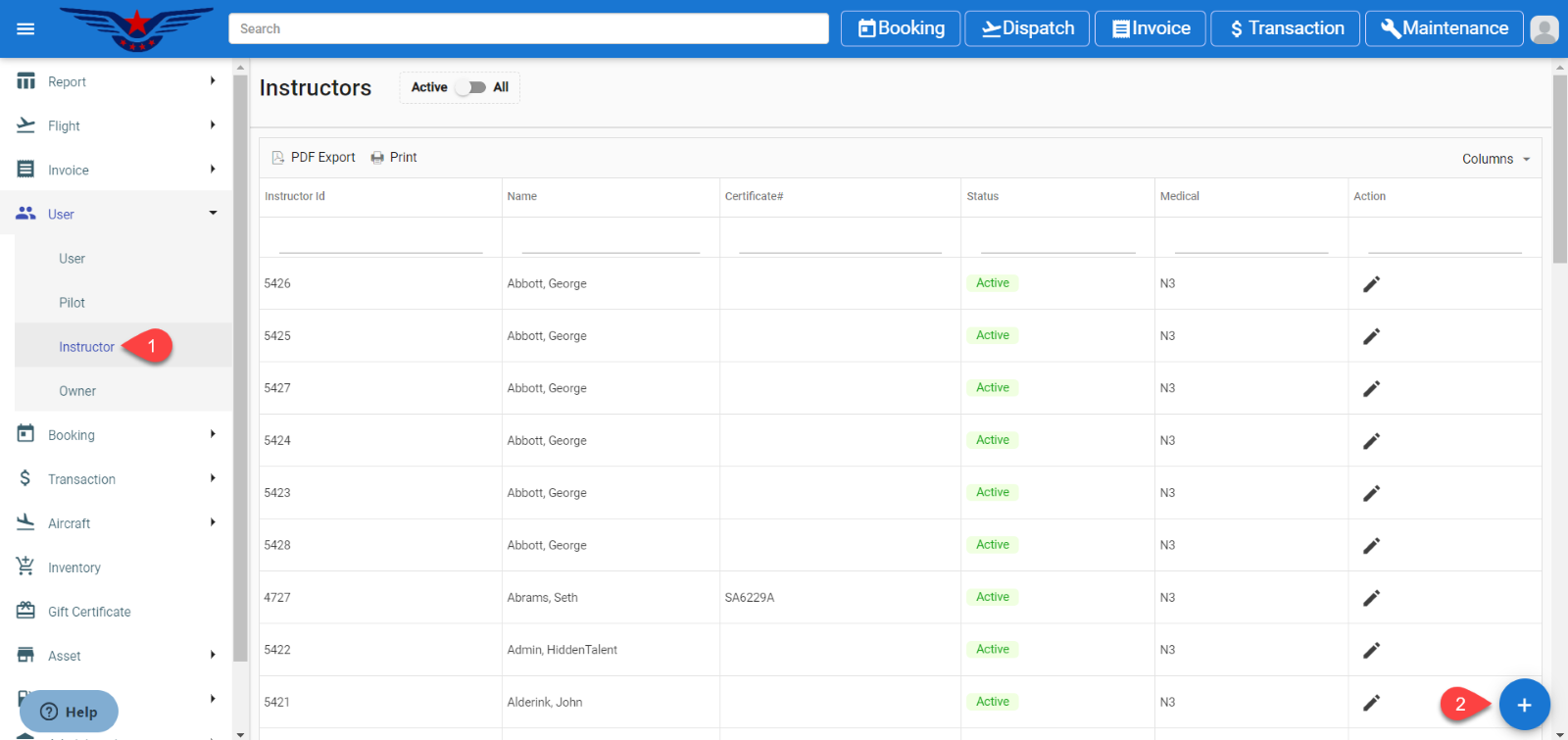Open Owner in the User submenu
This screenshot has height=740, width=1568.
[77, 391]
